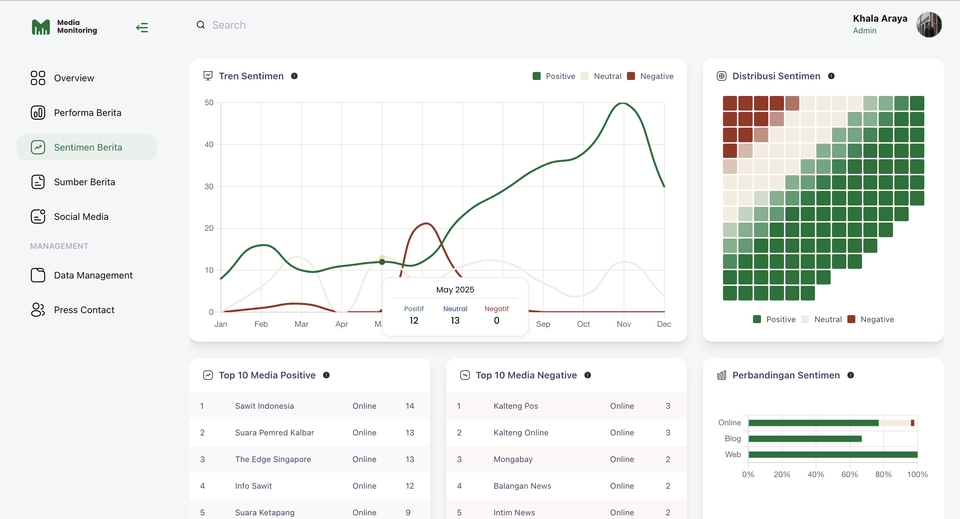This screenshot has height=519, width=960.
Task: Click info icon next to Perbandingan Sentimen
Action: tap(850, 376)
